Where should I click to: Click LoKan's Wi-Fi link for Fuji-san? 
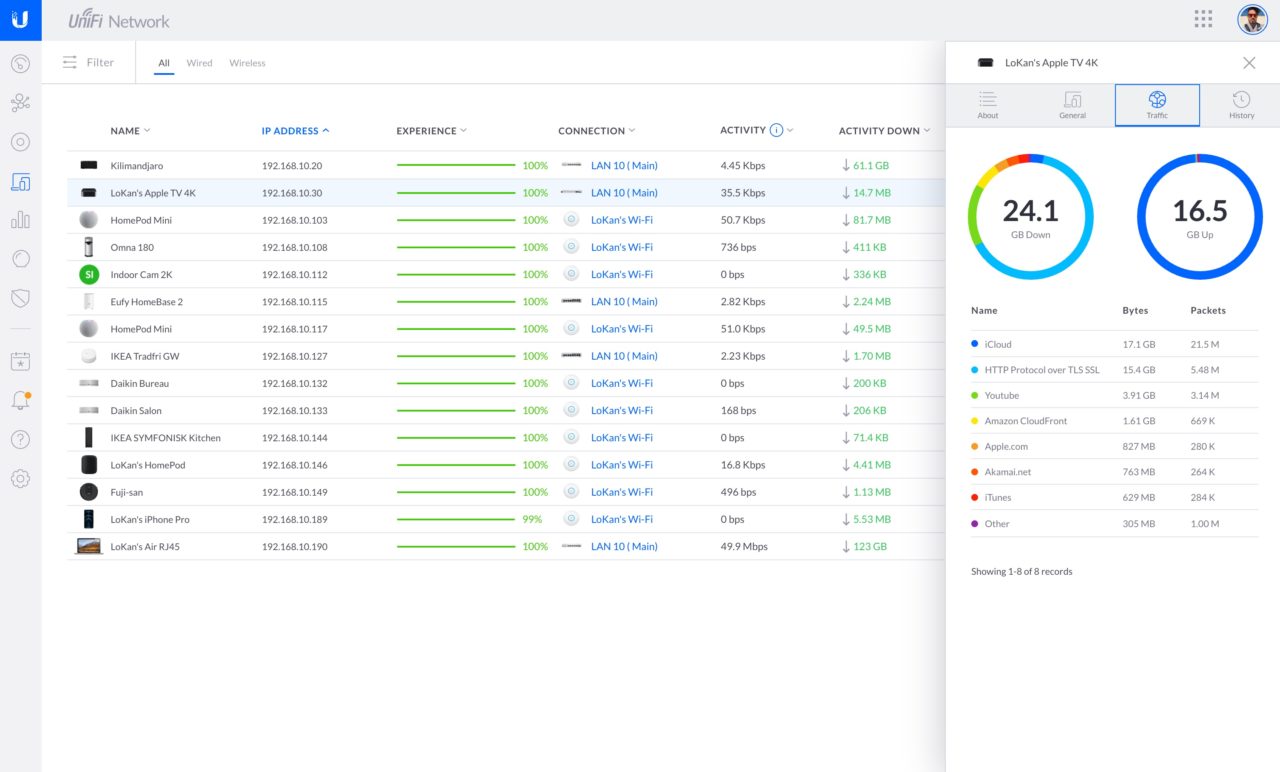pos(622,492)
